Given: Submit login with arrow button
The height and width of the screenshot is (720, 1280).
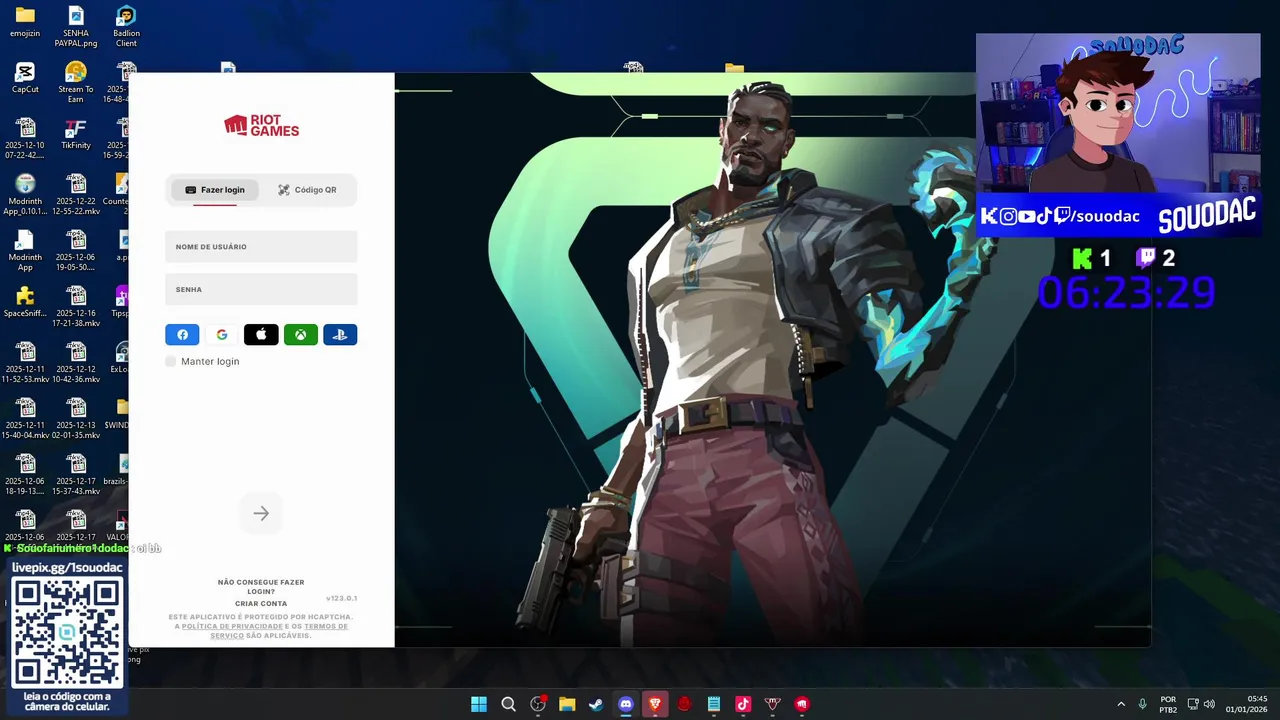Looking at the screenshot, I should coord(261,513).
